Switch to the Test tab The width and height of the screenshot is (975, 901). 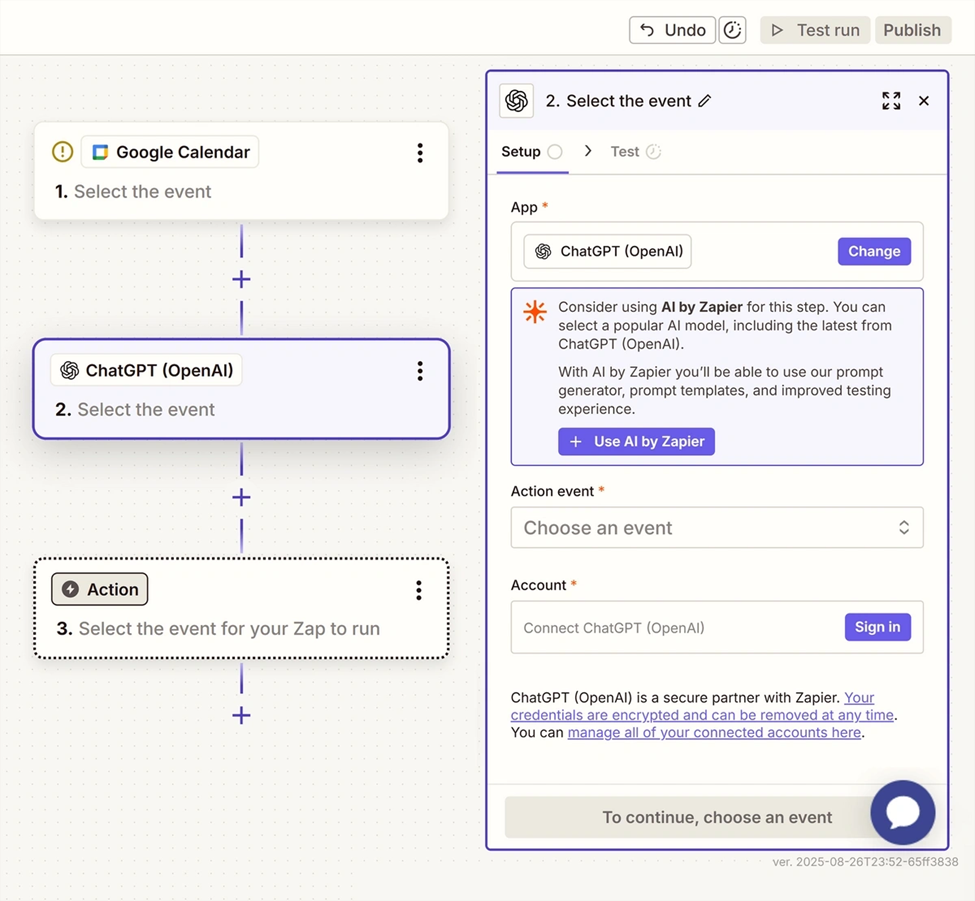[x=625, y=152]
